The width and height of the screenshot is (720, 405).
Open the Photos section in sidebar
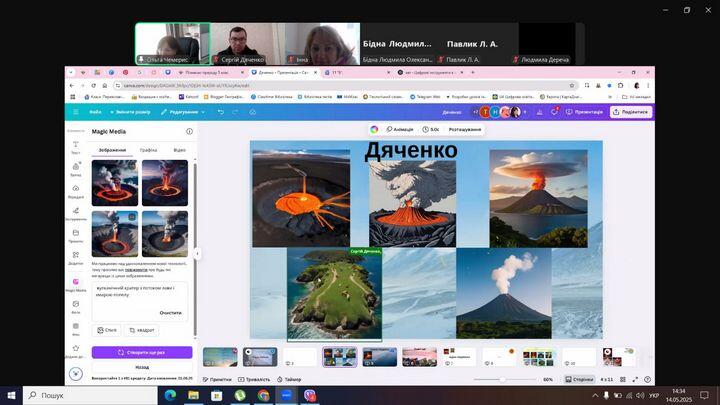pyautogui.click(x=76, y=307)
